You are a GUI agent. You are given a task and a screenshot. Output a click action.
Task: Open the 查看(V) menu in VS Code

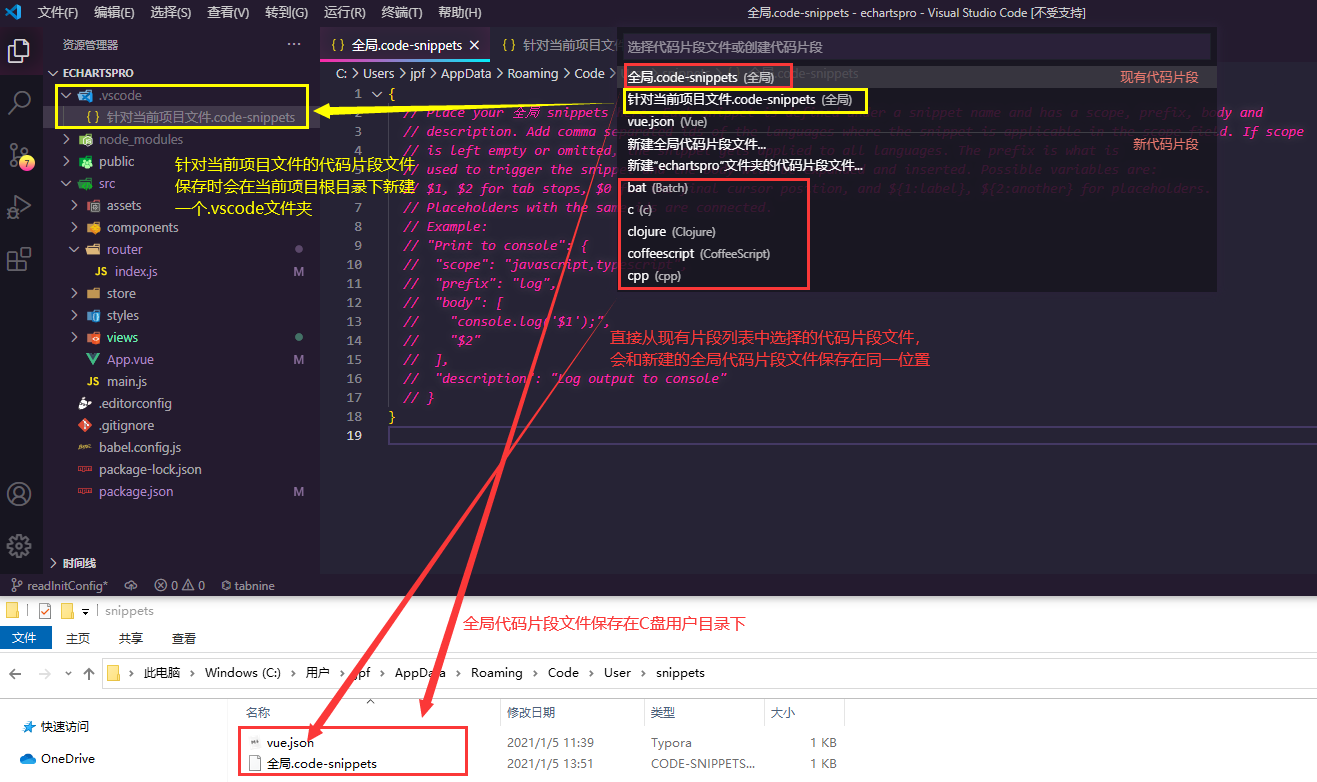point(228,13)
